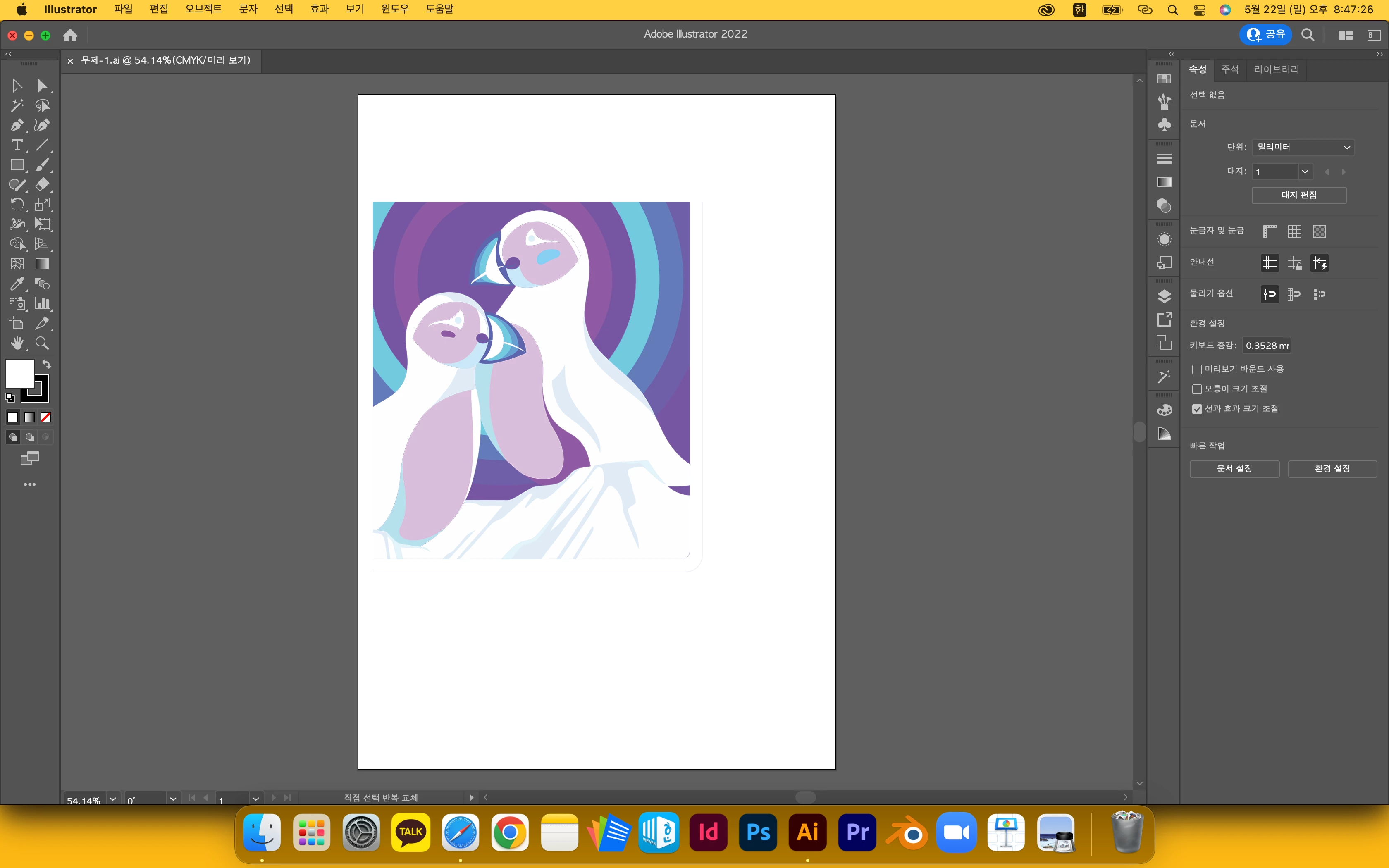This screenshot has width=1389, height=868.
Task: Select the Magic Wand tool
Action: click(17, 106)
